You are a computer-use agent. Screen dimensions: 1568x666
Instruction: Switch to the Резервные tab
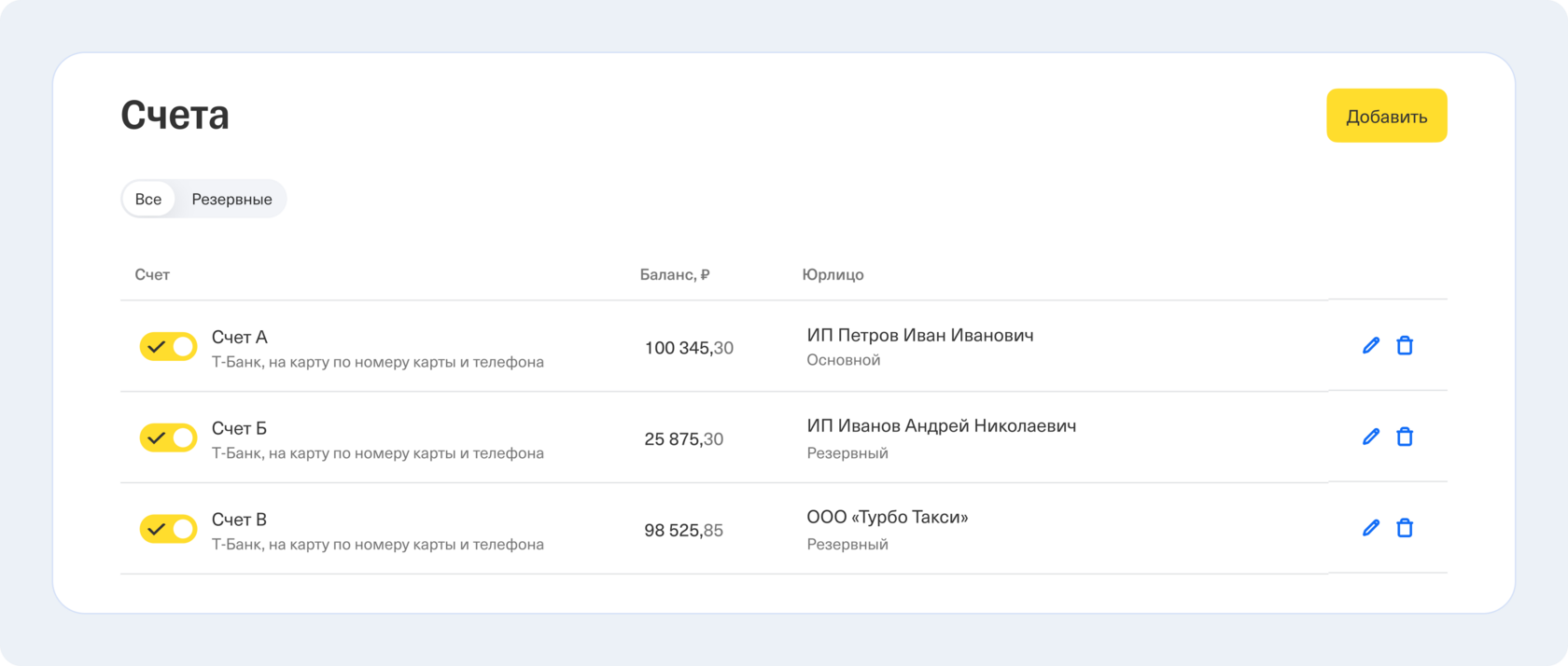(x=231, y=199)
